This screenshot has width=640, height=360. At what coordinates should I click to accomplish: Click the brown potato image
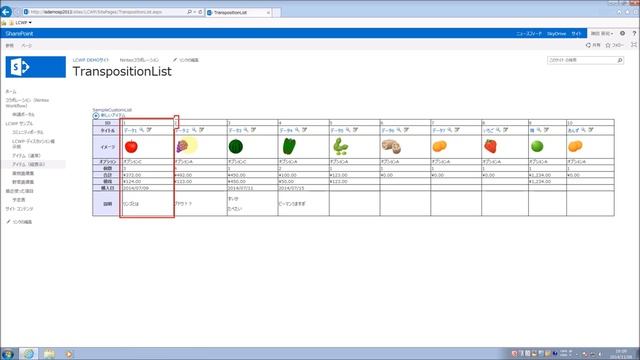(391, 146)
